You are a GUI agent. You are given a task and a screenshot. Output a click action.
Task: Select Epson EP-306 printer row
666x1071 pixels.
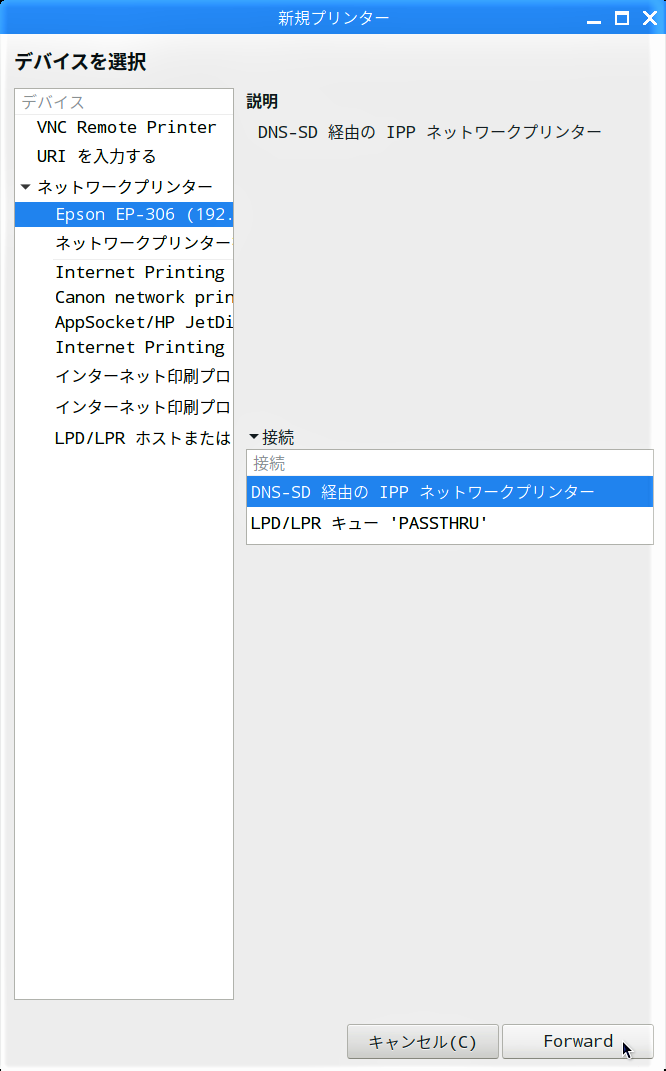click(x=124, y=214)
